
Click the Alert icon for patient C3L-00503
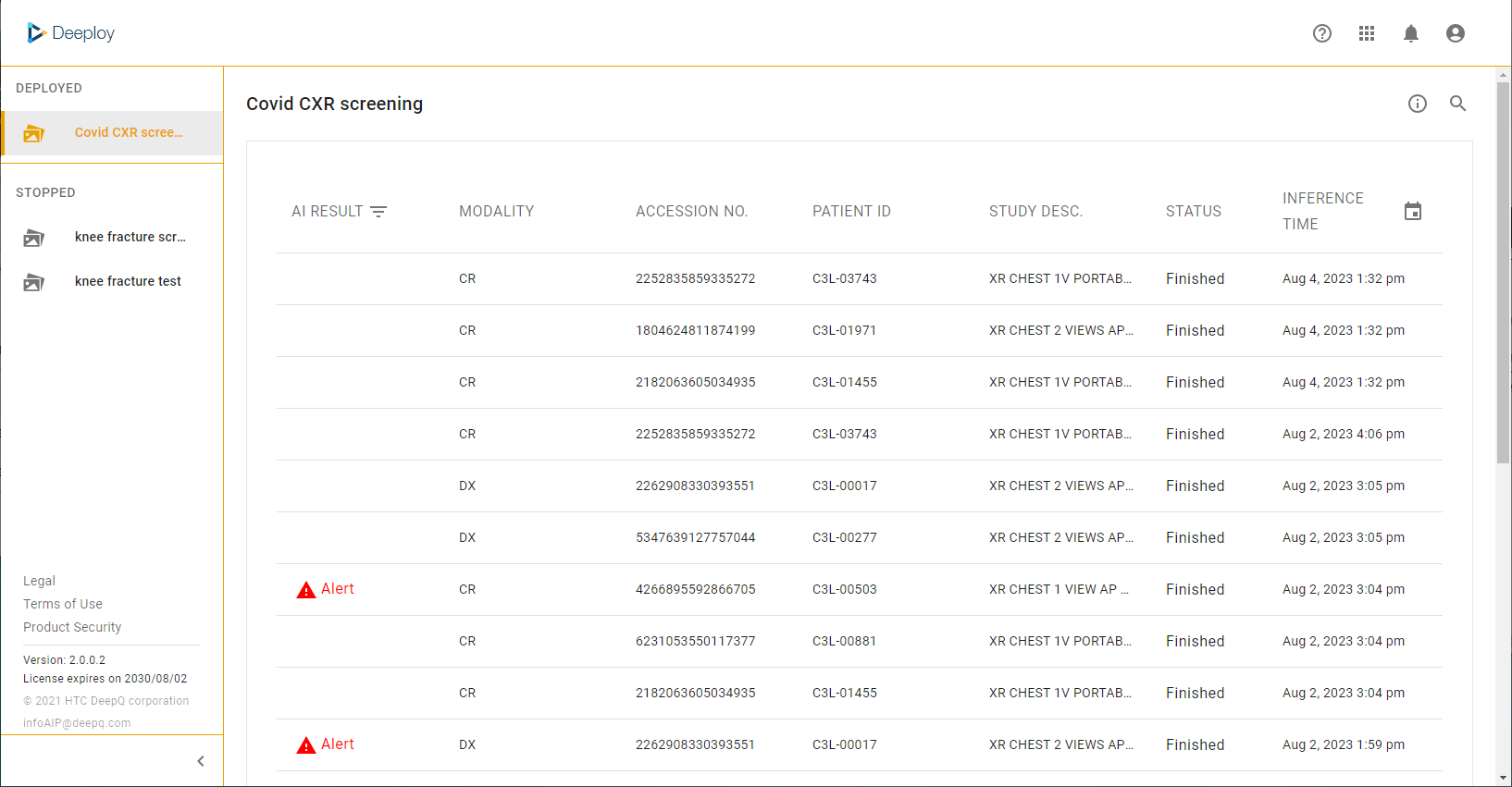pos(306,590)
